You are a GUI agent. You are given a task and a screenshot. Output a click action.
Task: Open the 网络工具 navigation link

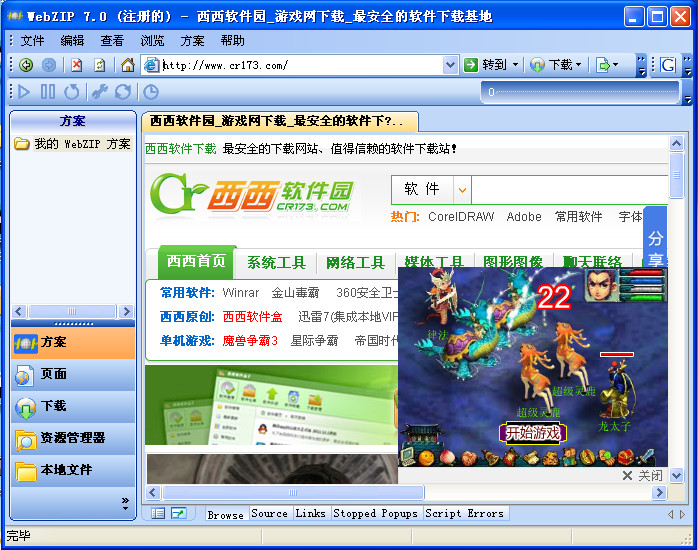coord(355,263)
